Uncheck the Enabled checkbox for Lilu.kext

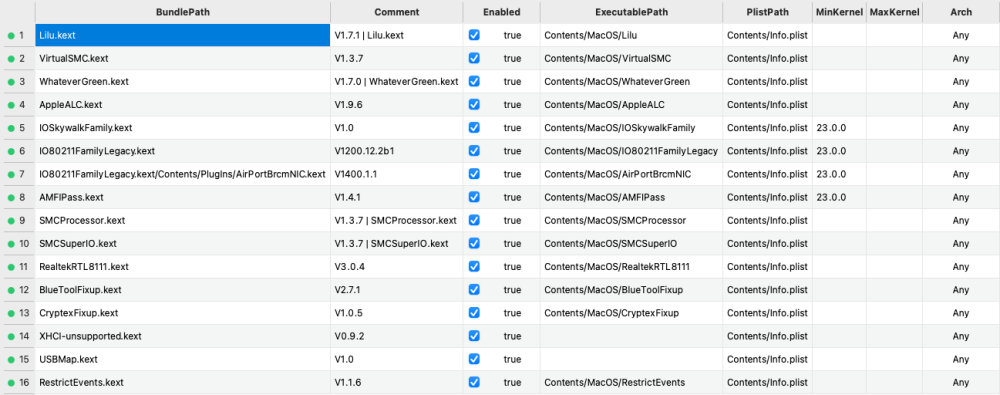coord(474,35)
